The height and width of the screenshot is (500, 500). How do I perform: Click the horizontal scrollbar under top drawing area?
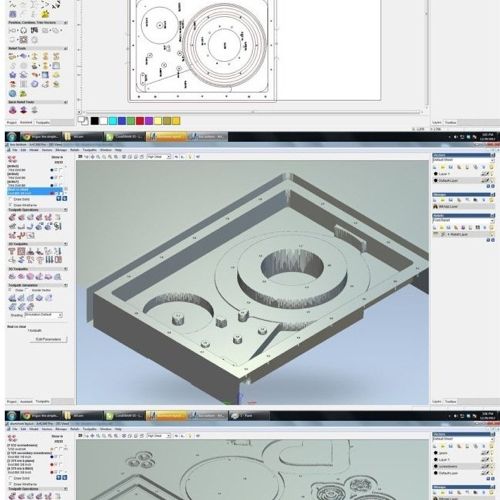tap(252, 112)
